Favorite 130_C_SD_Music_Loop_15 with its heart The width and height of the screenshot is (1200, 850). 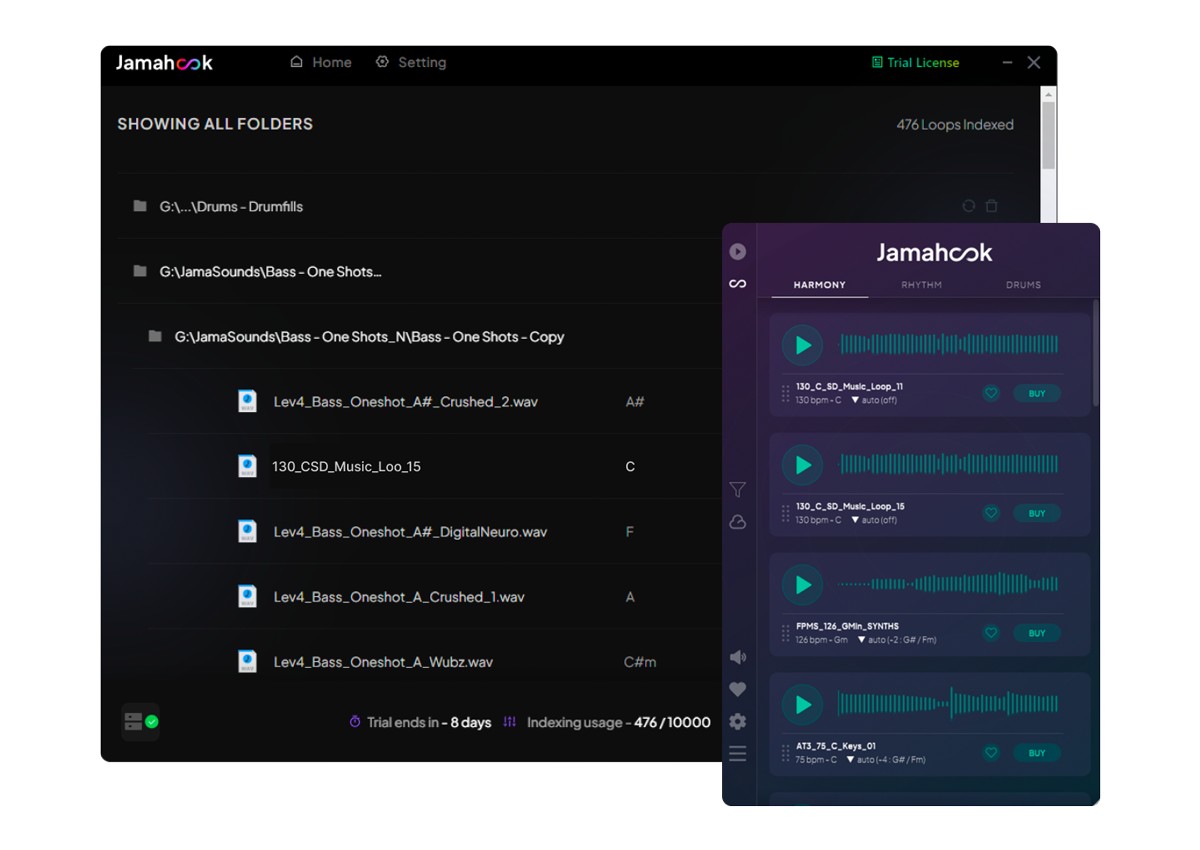click(x=991, y=513)
